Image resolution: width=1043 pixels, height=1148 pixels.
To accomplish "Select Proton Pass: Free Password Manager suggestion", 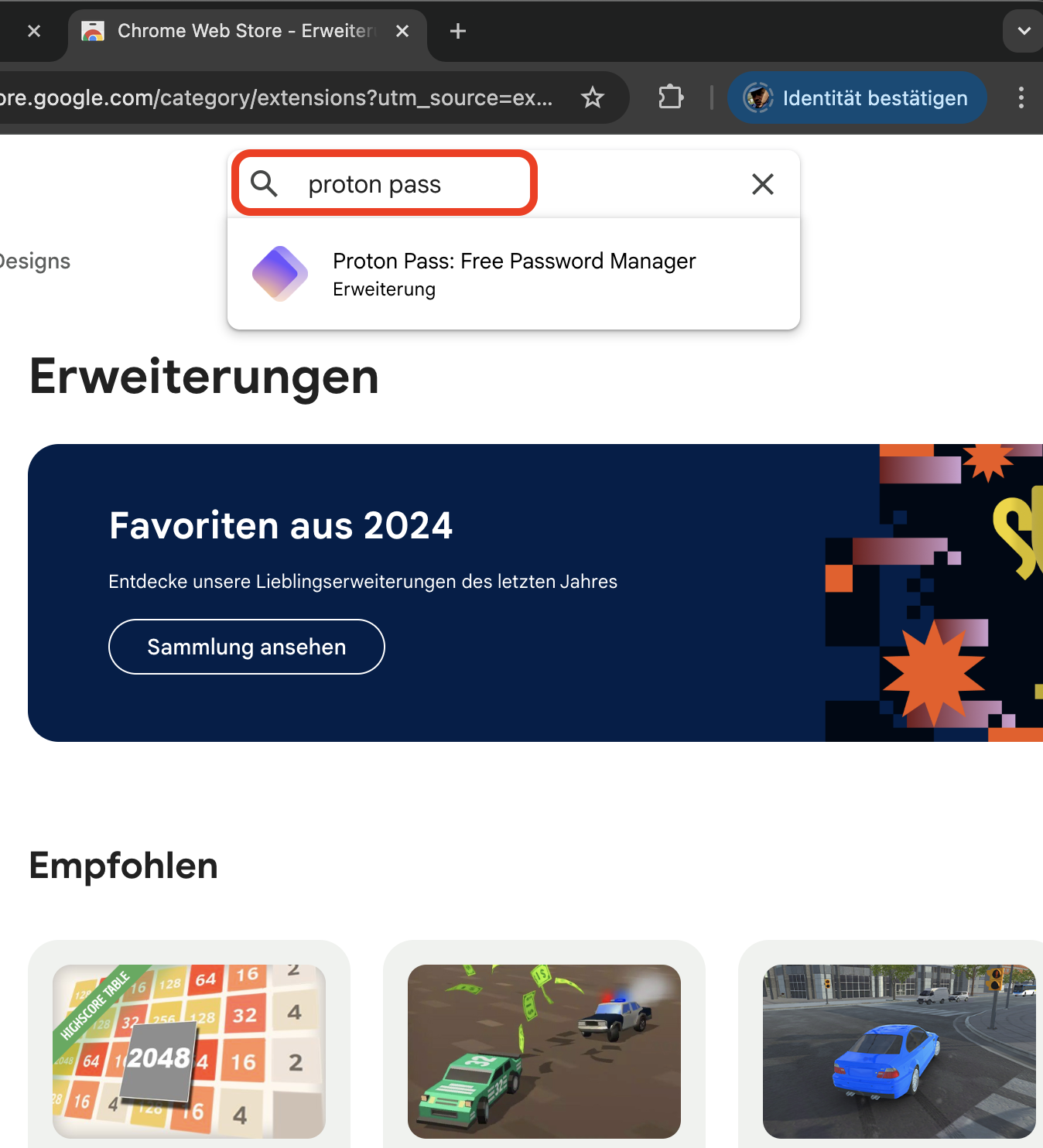I will pyautogui.click(x=514, y=274).
